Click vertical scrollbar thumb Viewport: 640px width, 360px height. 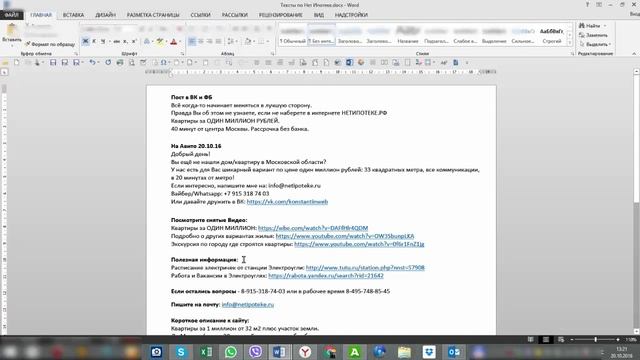[x=636, y=139]
